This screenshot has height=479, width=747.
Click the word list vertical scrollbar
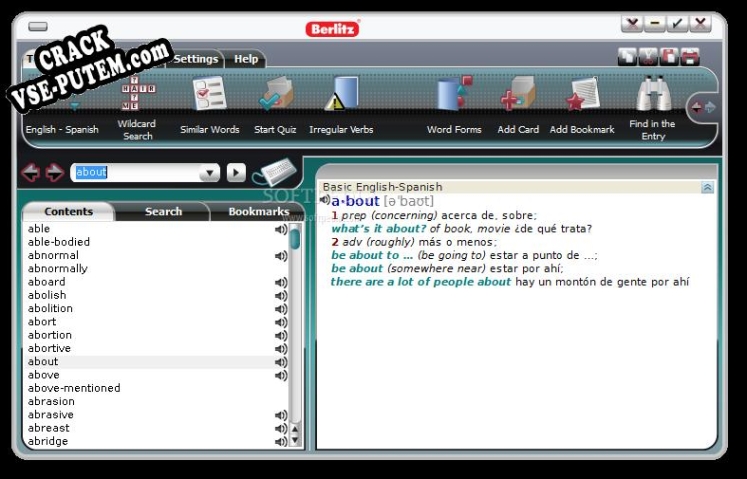[x=295, y=330]
